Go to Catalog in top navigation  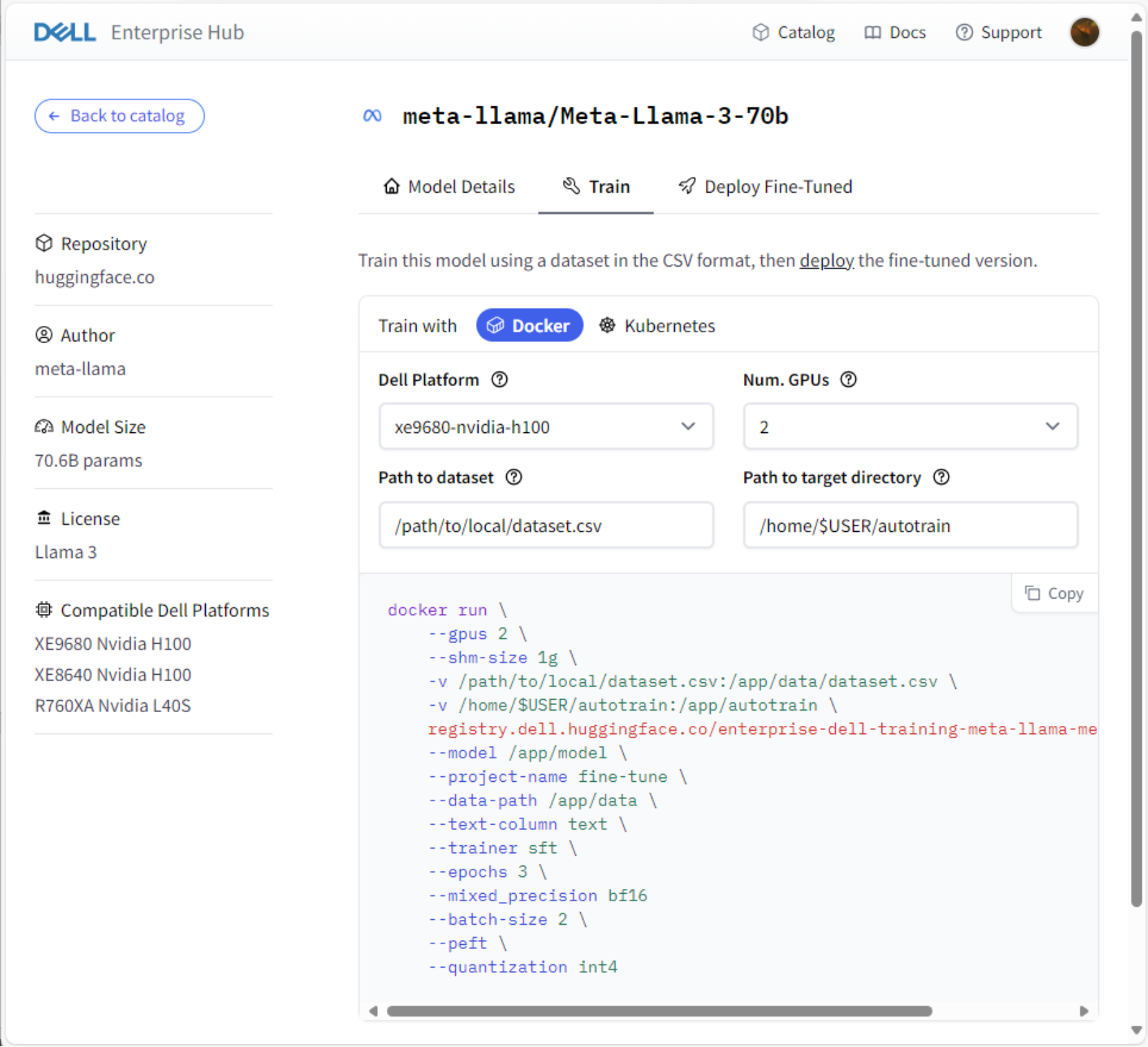click(794, 32)
